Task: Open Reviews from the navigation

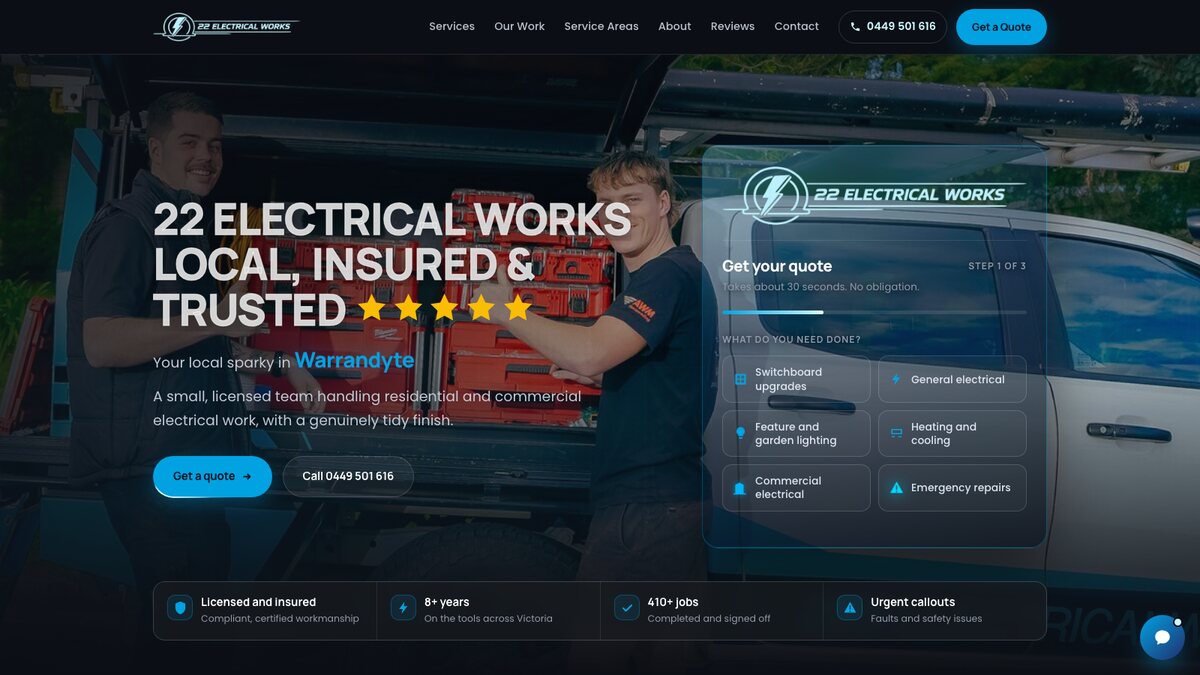Action: coord(732,27)
